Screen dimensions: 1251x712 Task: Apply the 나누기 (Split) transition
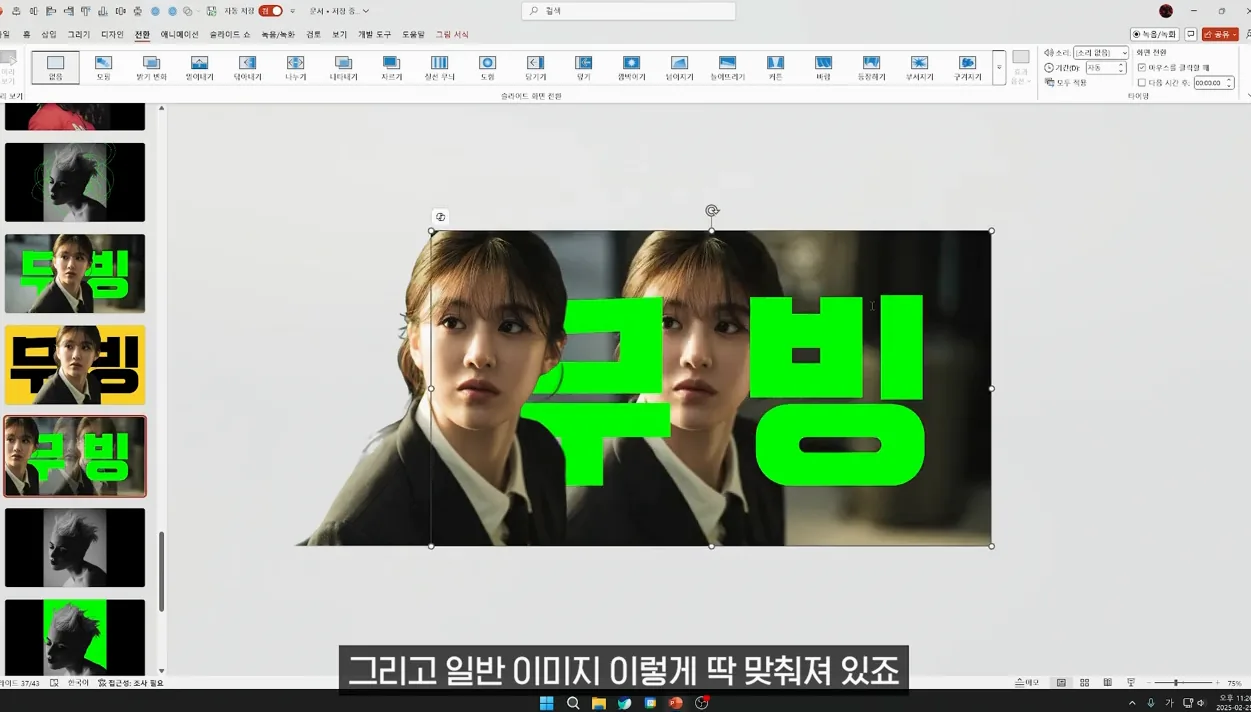(295, 67)
